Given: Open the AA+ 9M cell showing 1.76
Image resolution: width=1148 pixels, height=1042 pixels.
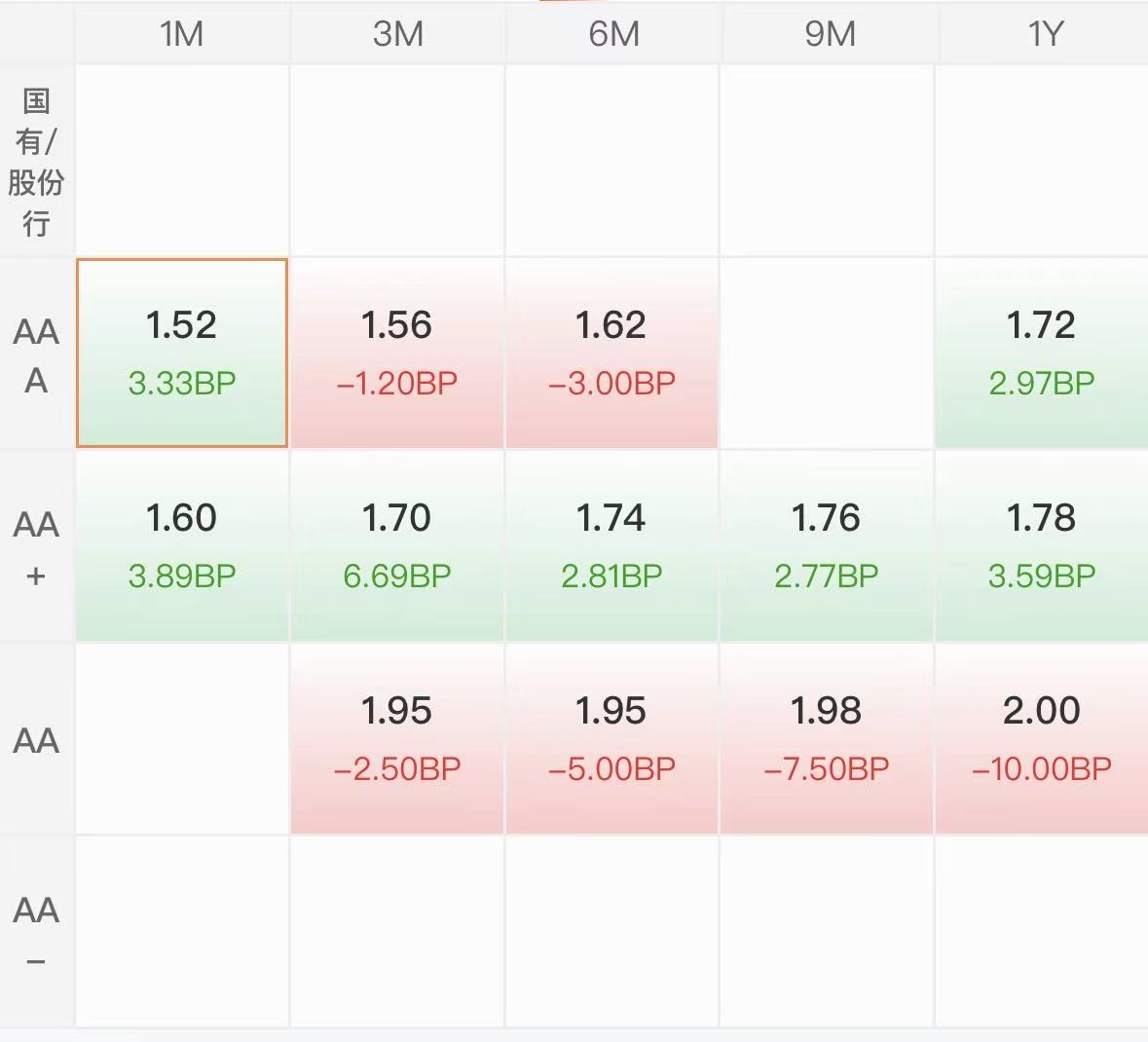Looking at the screenshot, I should pyautogui.click(x=827, y=545).
